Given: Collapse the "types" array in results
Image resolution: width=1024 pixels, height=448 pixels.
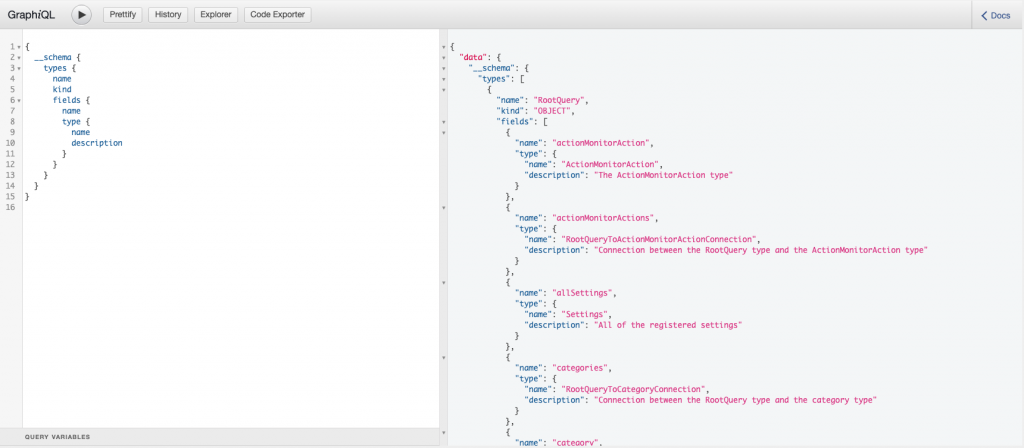Looking at the screenshot, I should (443, 79).
